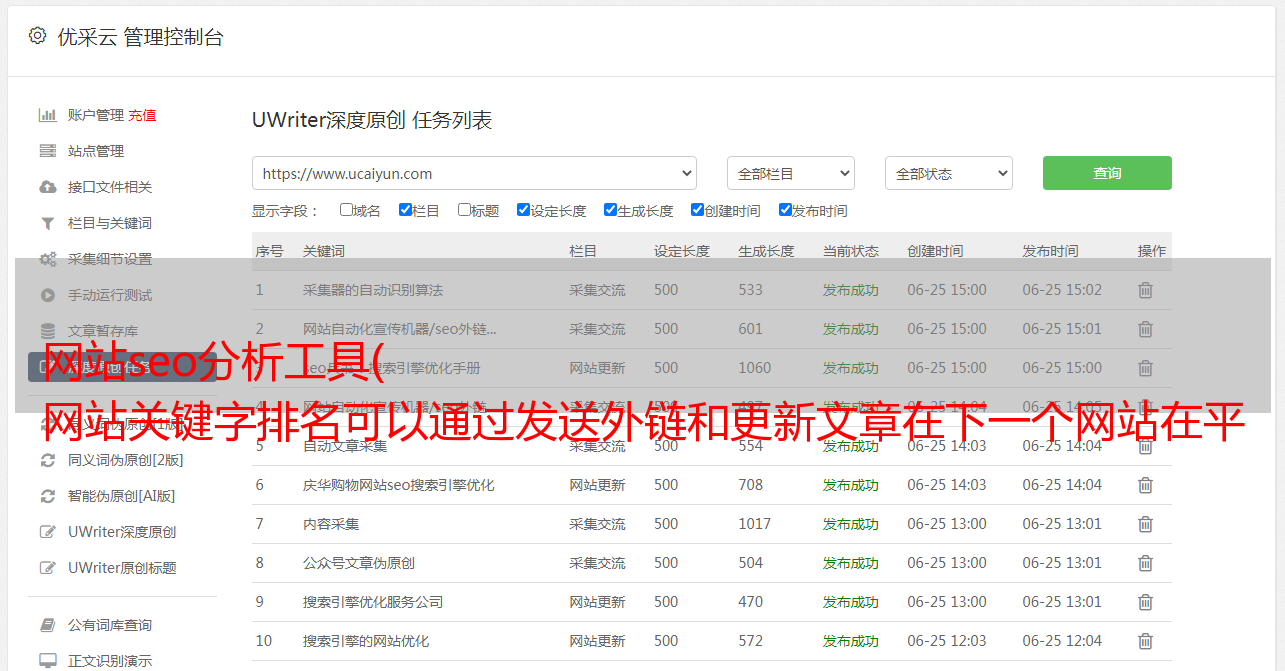This screenshot has height=671, width=1285.
Task: Click the server icon for 站点管理
Action: [47, 151]
